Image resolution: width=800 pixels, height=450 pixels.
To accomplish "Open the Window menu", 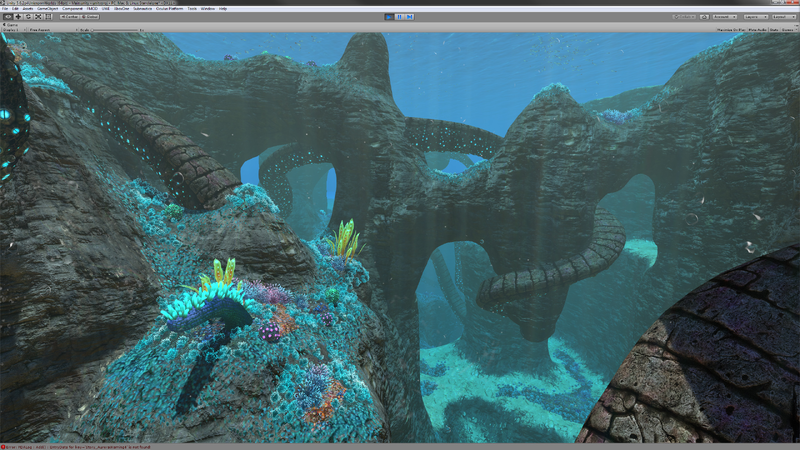I will 208,9.
